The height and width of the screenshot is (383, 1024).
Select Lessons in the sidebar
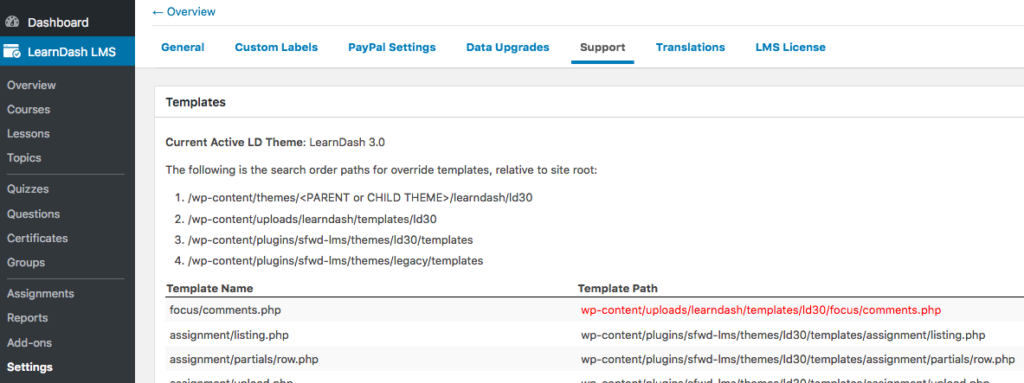[x=28, y=133]
